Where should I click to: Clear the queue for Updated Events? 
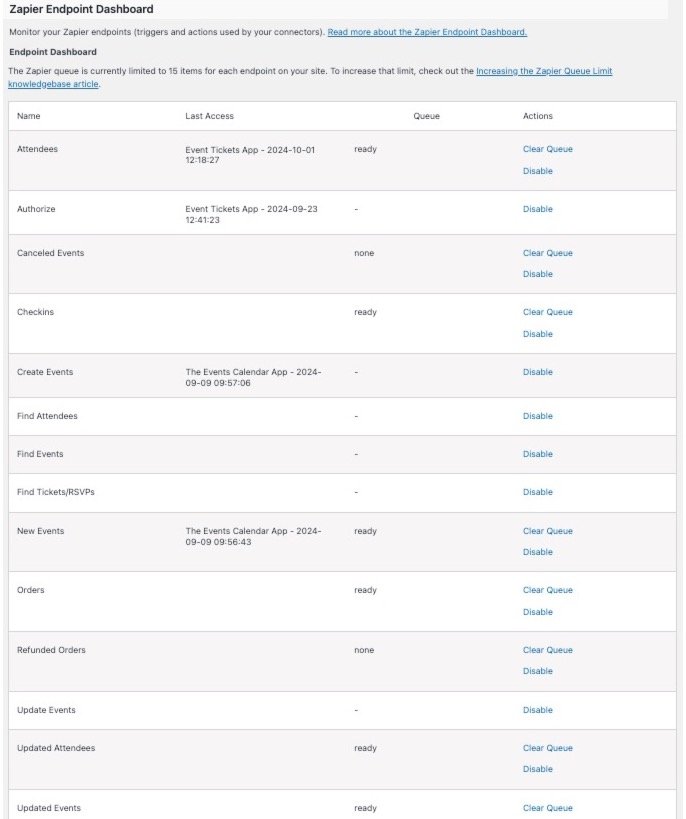point(546,808)
